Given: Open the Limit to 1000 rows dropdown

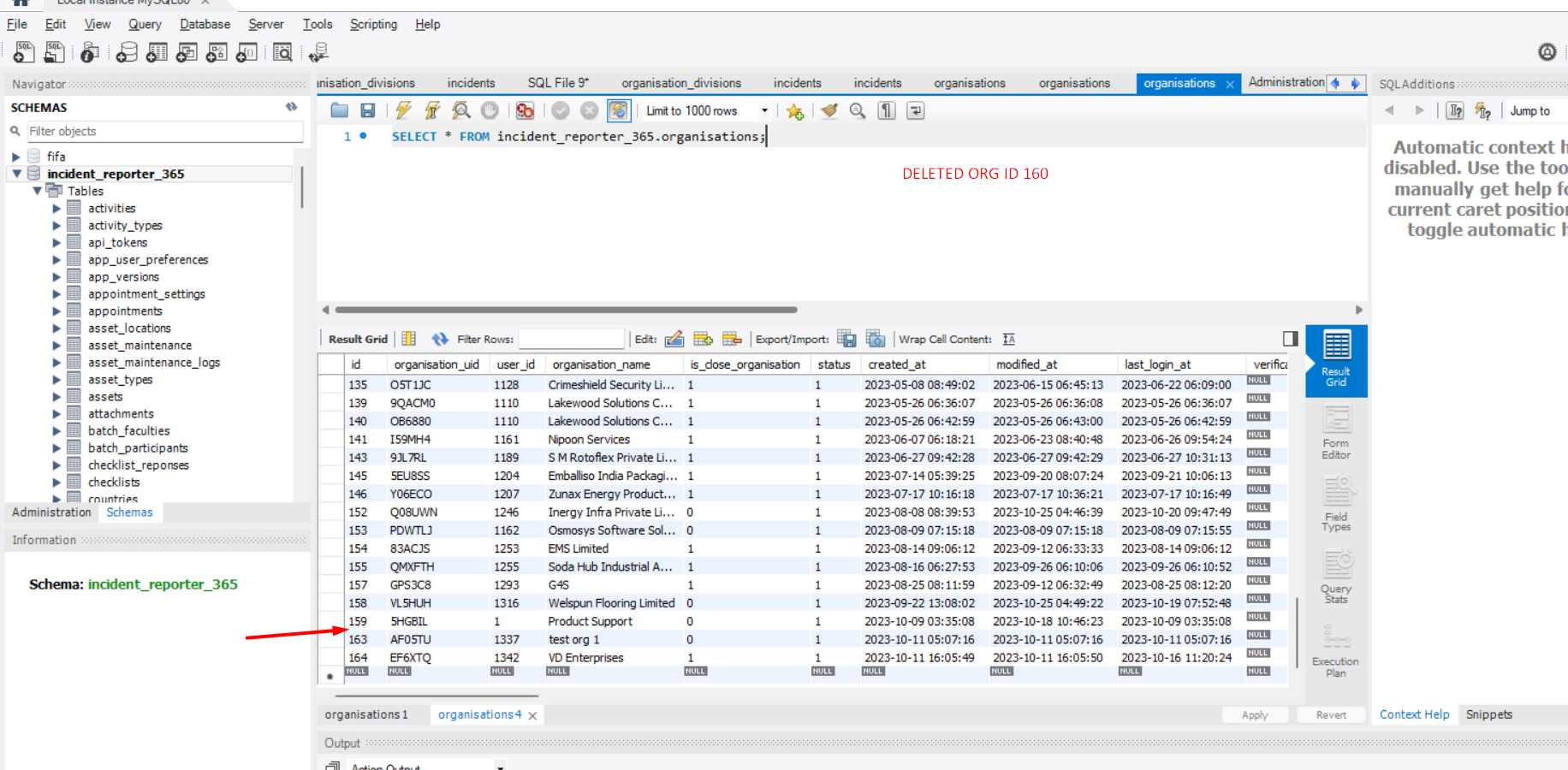Looking at the screenshot, I should click(764, 111).
